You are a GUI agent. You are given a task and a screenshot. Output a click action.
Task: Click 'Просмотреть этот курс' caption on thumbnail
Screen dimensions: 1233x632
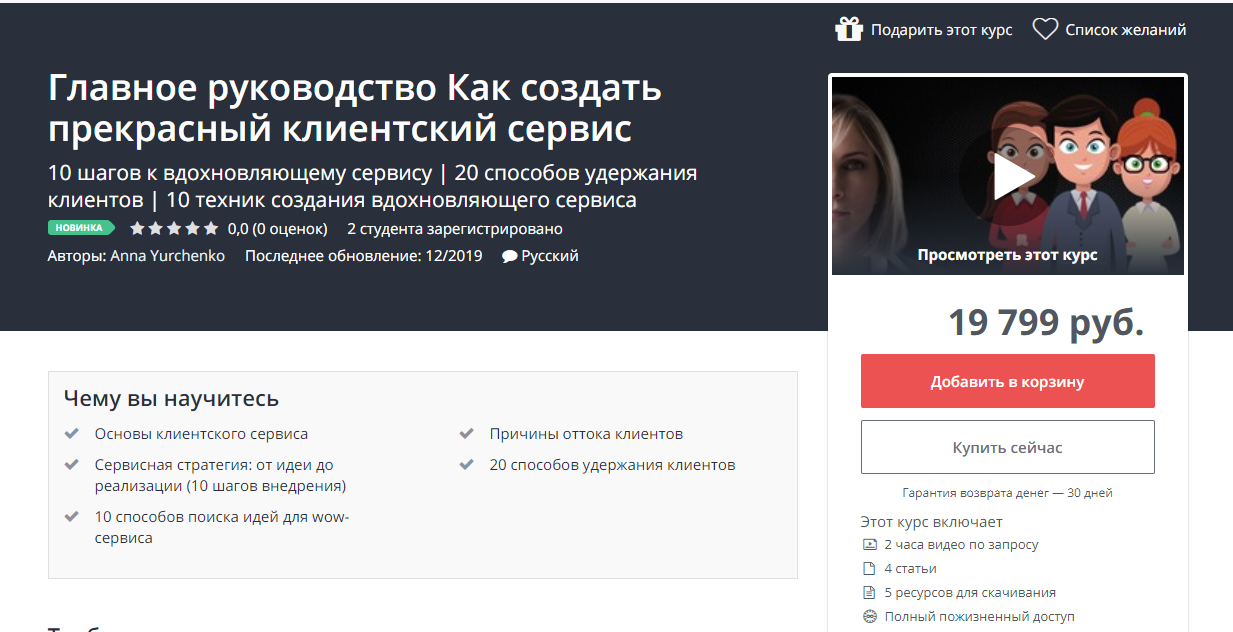[1007, 255]
